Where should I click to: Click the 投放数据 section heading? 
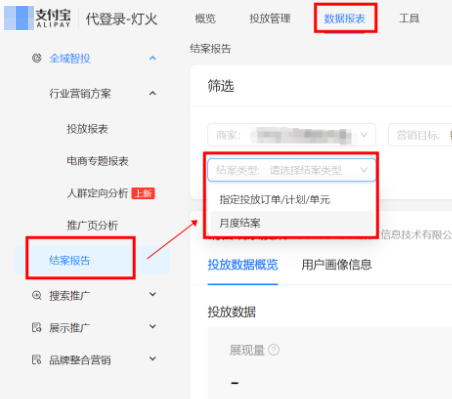pyautogui.click(x=232, y=312)
